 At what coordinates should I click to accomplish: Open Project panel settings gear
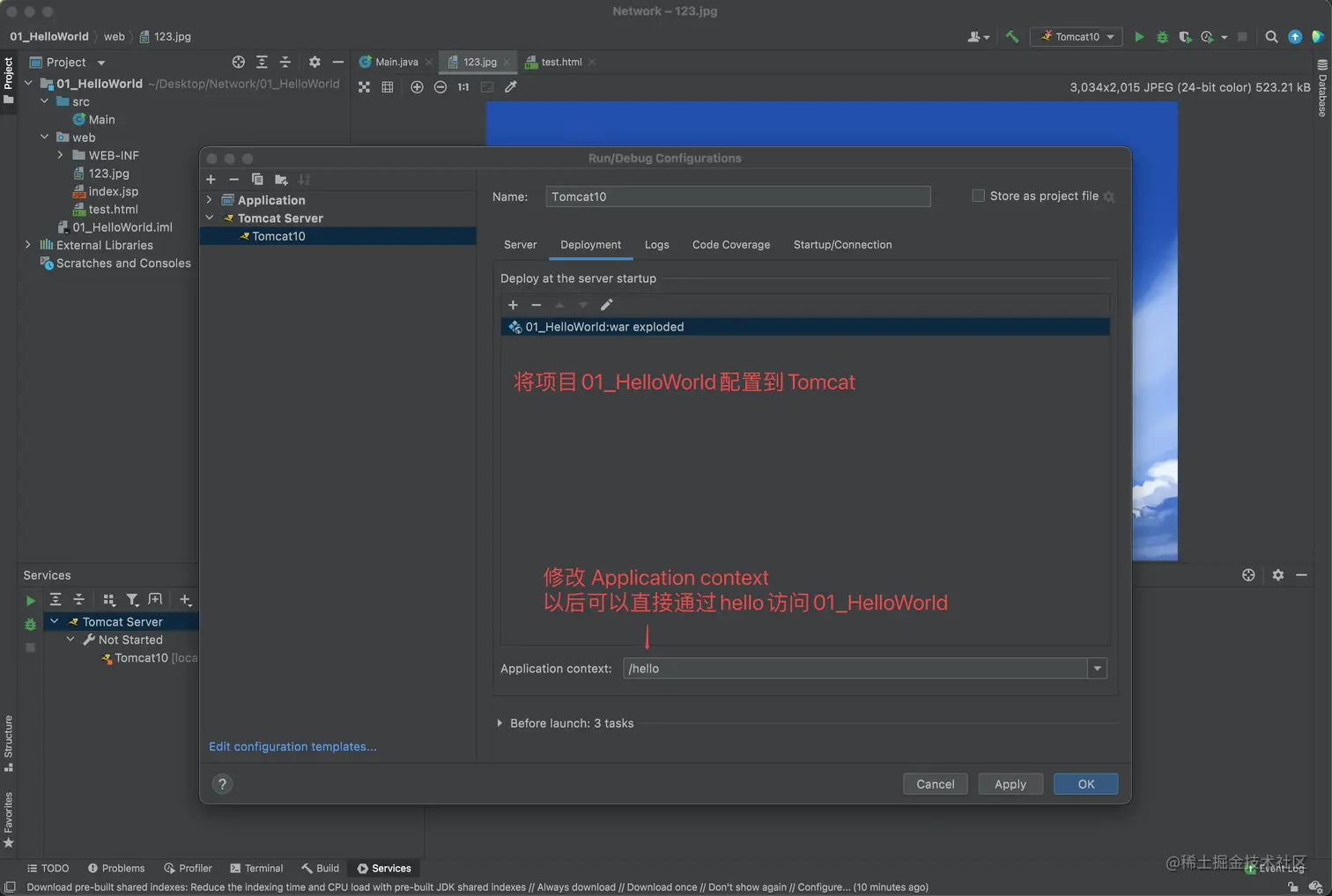point(314,63)
